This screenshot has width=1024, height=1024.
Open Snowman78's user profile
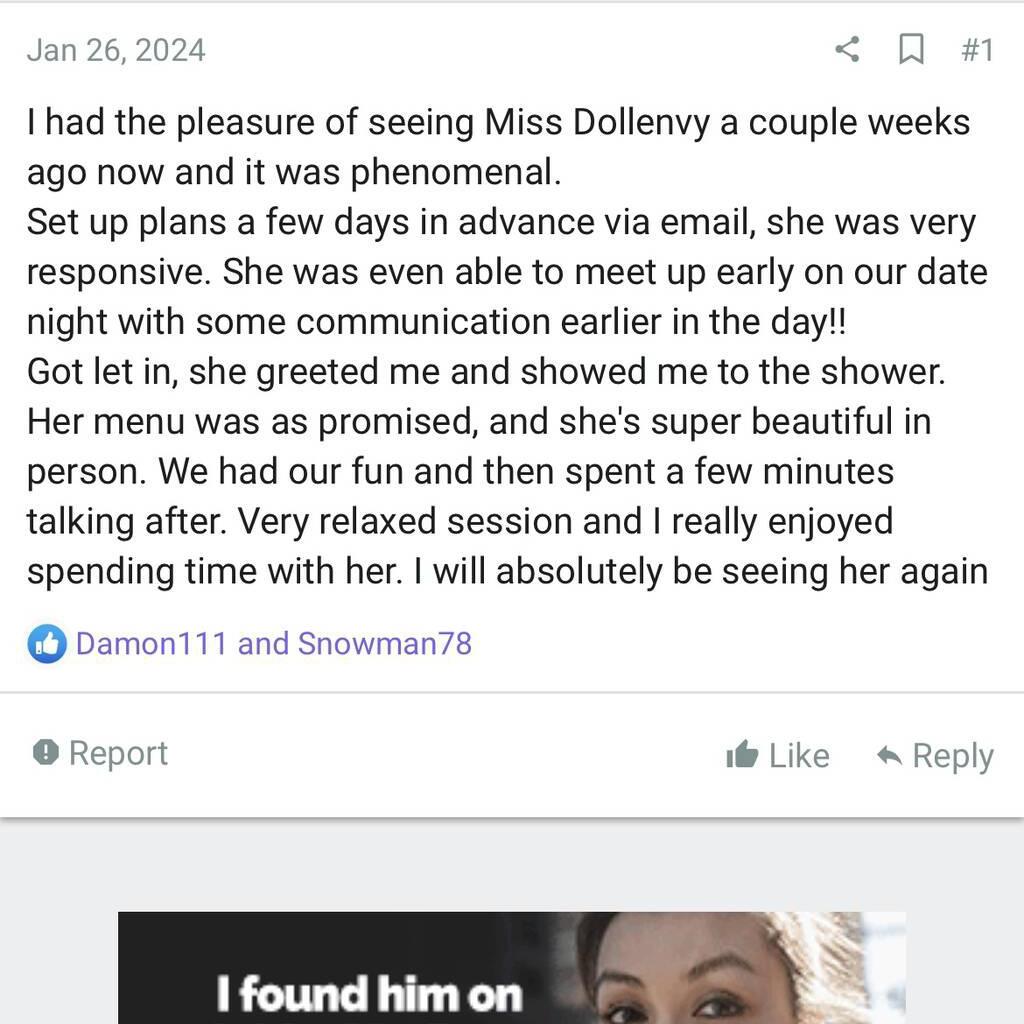[384, 643]
